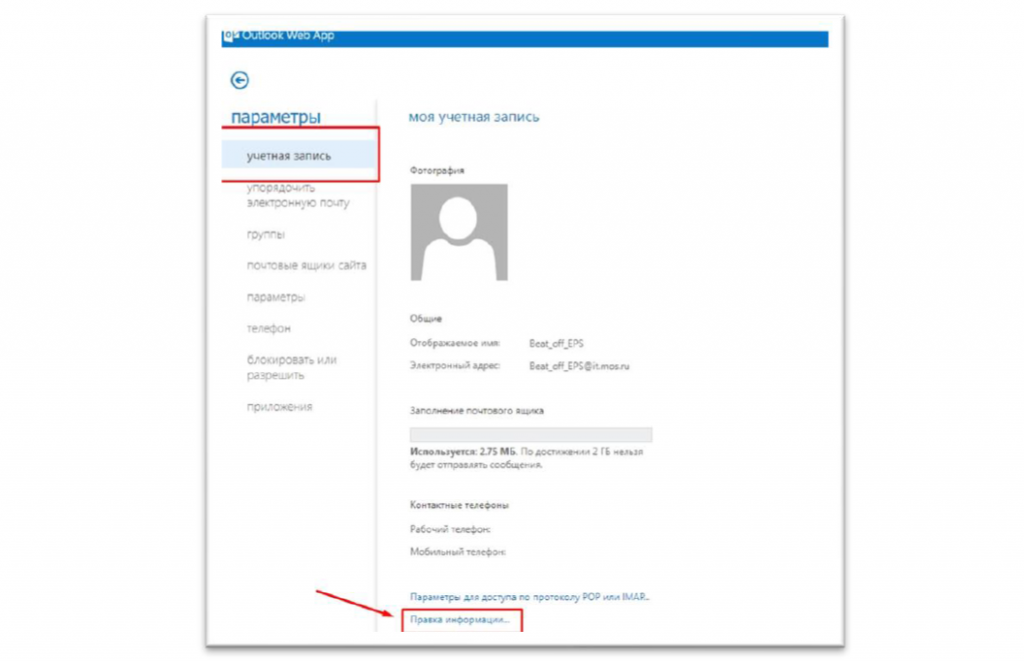This screenshot has width=1024, height=661.
Task: Go to 'группы' settings
Action: (266, 234)
